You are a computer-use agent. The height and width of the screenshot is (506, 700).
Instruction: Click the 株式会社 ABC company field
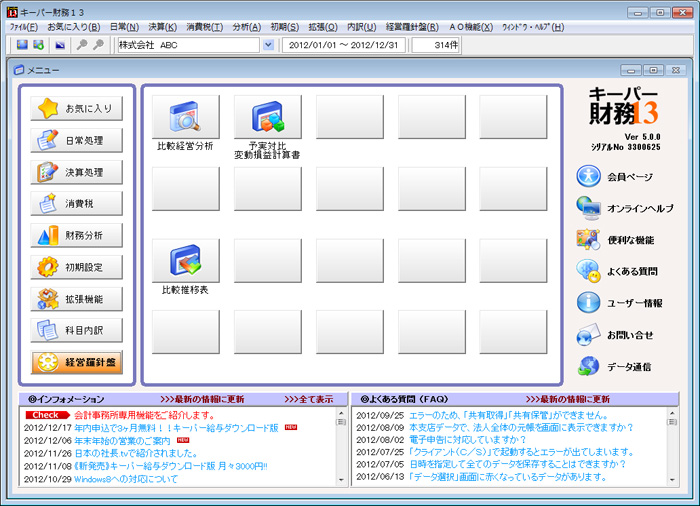pos(188,45)
